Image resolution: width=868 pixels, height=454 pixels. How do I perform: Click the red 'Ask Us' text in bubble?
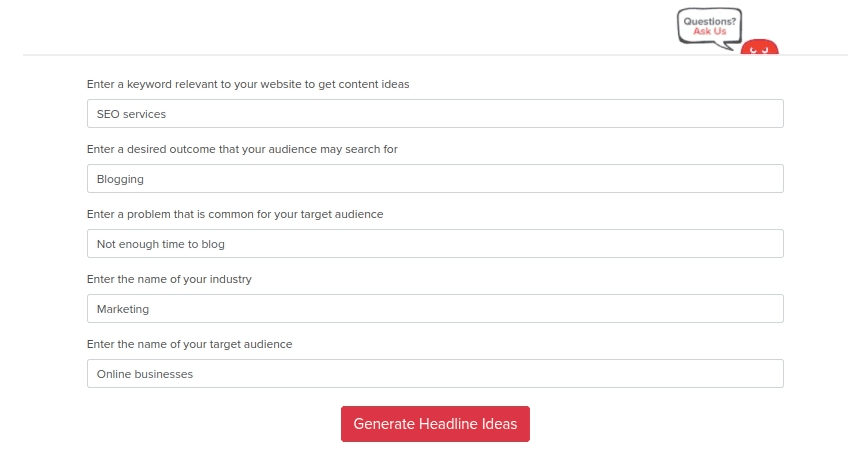pyautogui.click(x=710, y=31)
